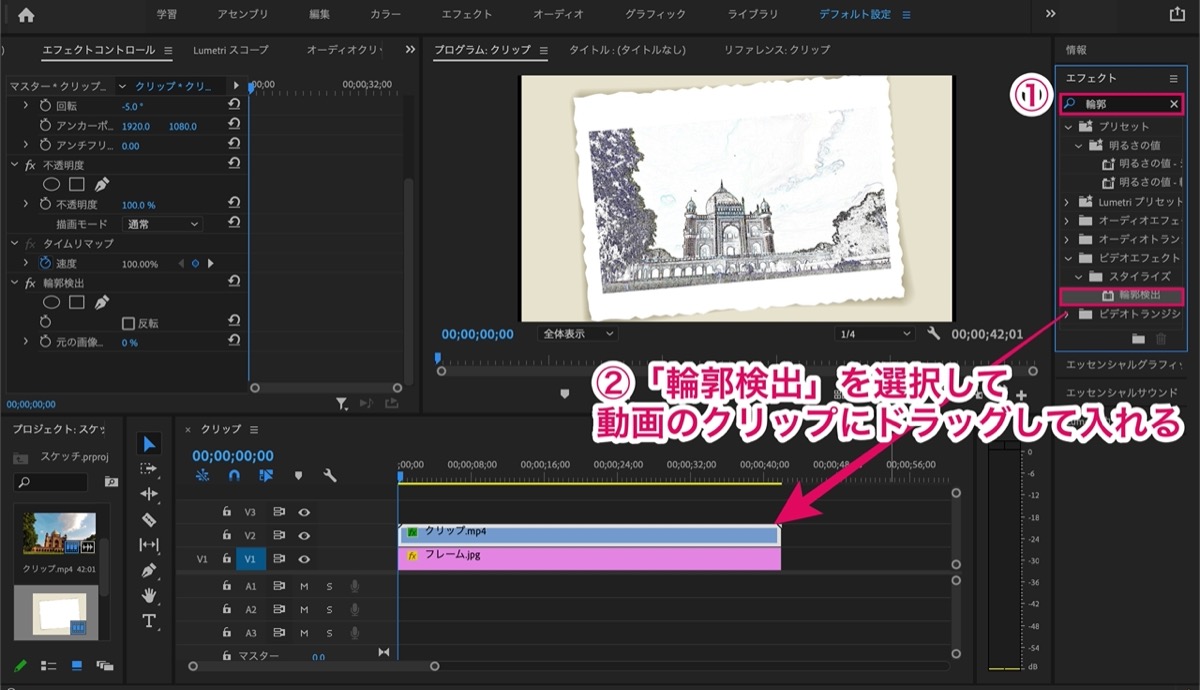Viewport: 1200px width, 690px height.
Task: Click ellipse mask under 輪郭検出
Action: 51,302
